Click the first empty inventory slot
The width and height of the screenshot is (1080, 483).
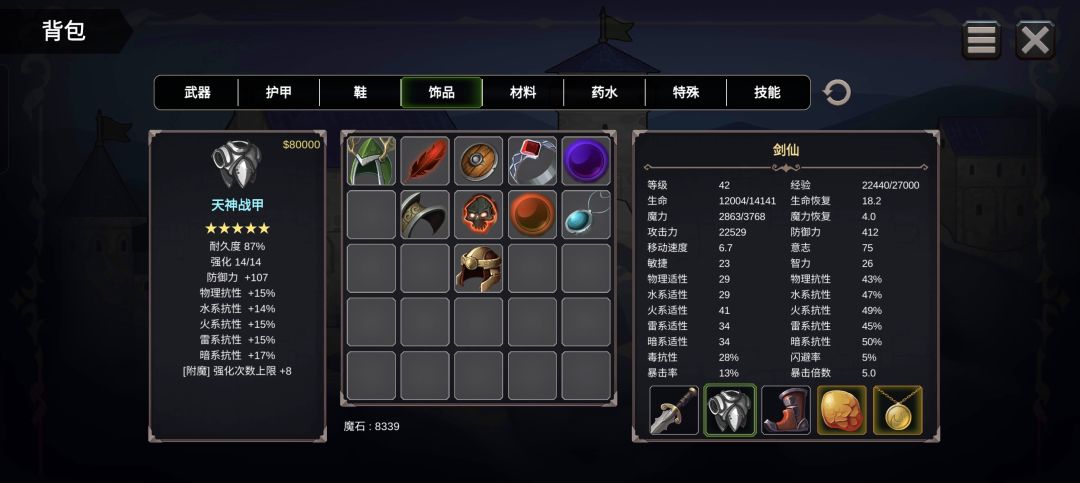coord(371,214)
